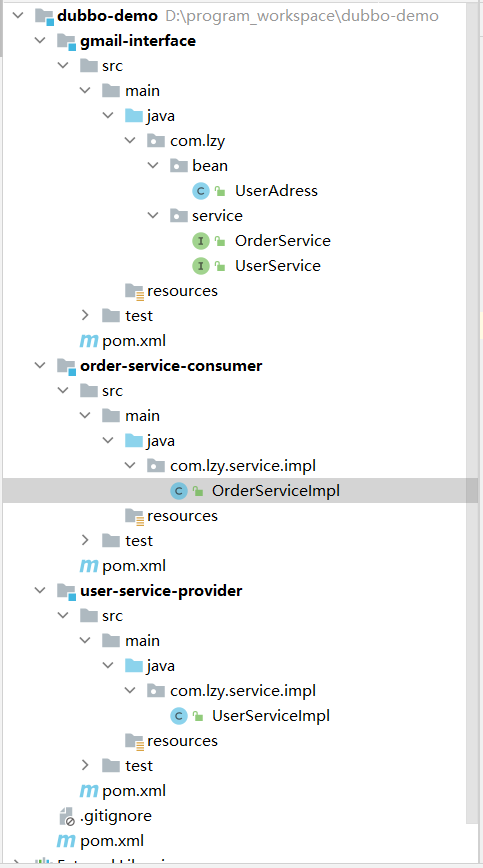Click the .gitignore file icon

pyautogui.click(x=66, y=816)
